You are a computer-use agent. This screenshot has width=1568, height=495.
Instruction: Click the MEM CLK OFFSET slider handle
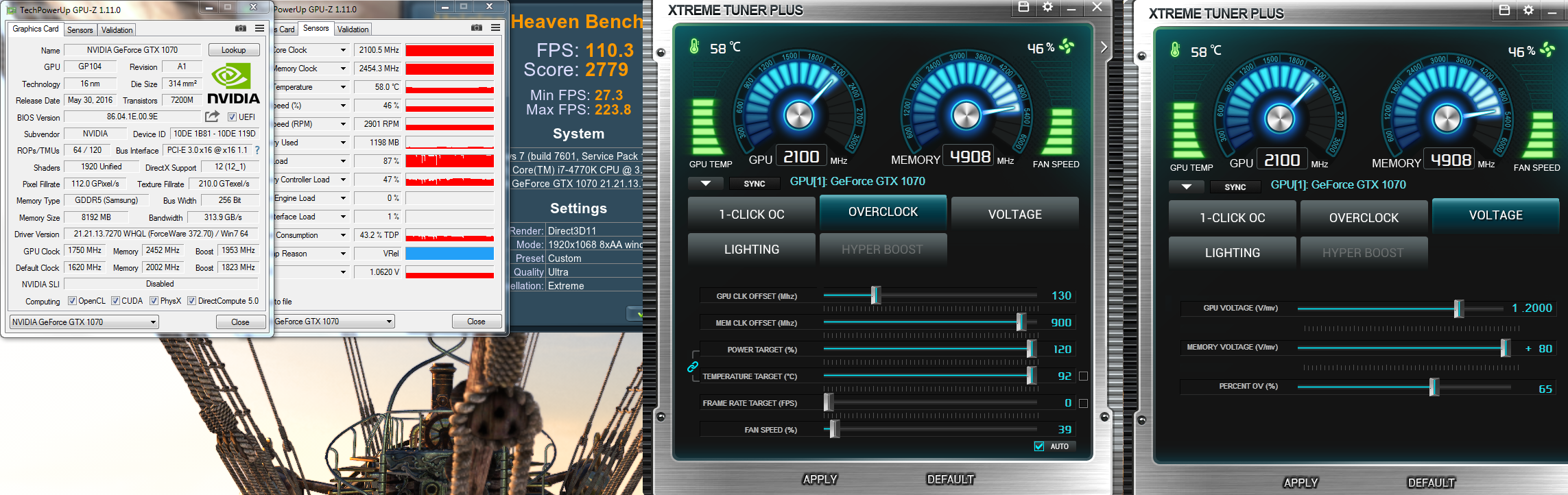(x=1021, y=322)
